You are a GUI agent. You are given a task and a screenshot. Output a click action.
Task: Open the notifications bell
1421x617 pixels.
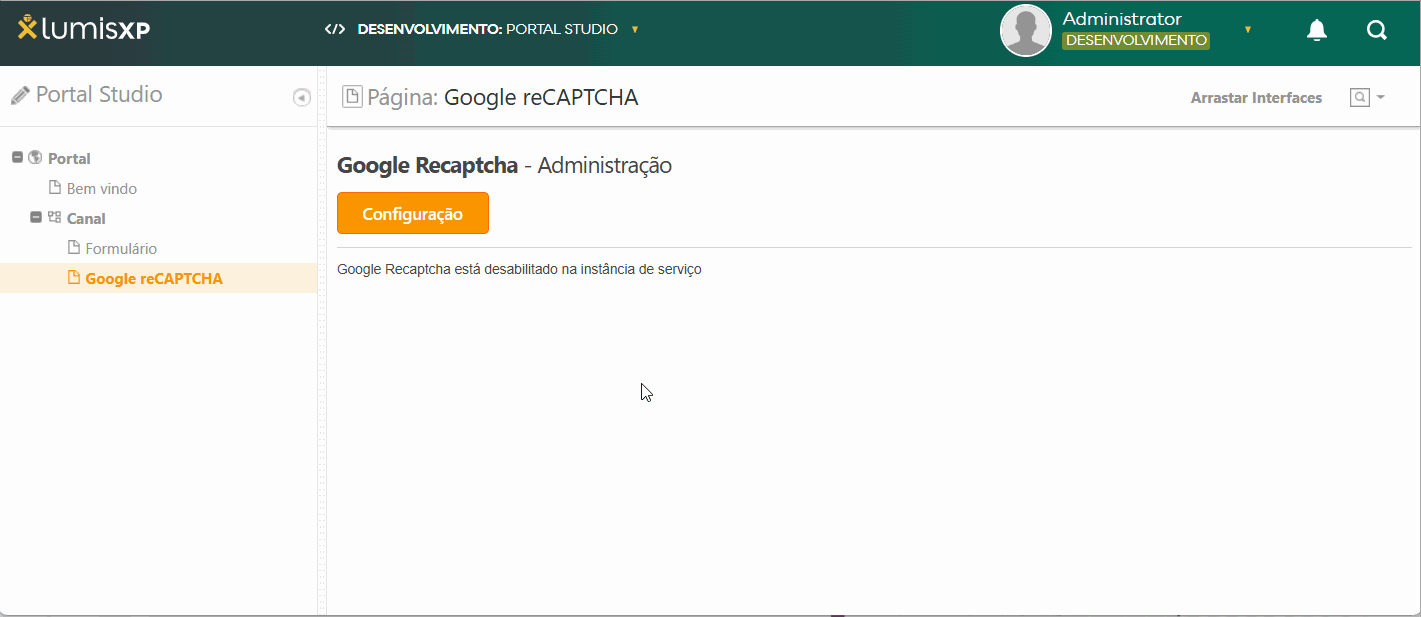click(x=1317, y=31)
